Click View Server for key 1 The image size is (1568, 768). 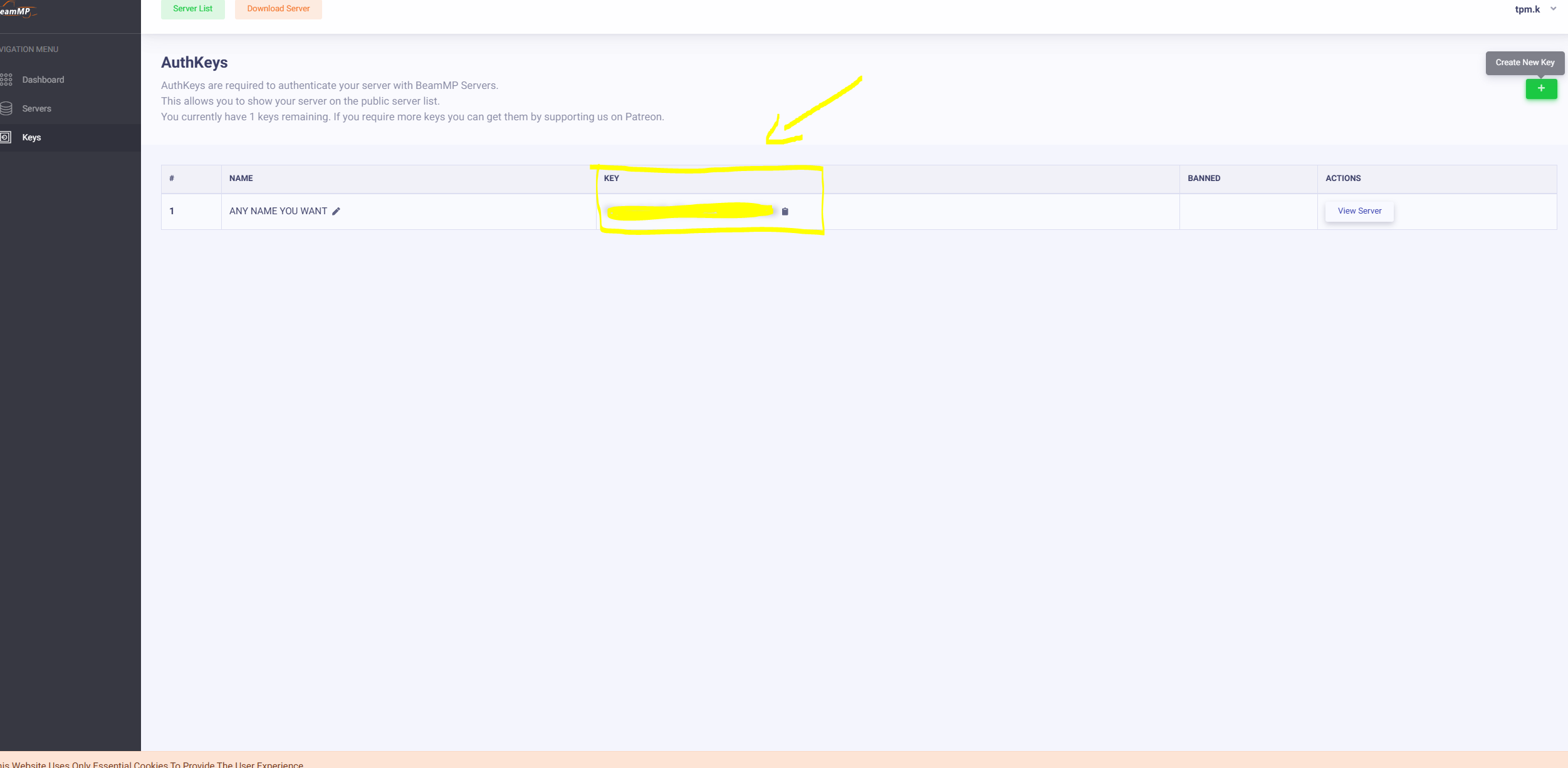pos(1359,211)
